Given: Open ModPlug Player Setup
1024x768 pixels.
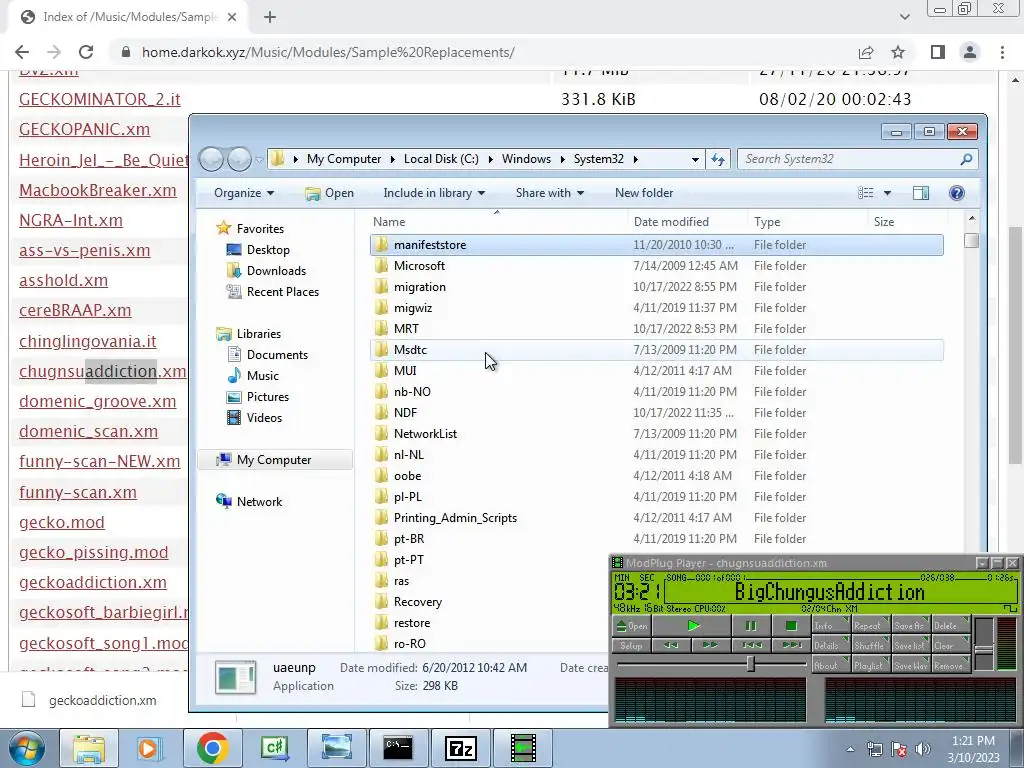Looking at the screenshot, I should pyautogui.click(x=631, y=645).
